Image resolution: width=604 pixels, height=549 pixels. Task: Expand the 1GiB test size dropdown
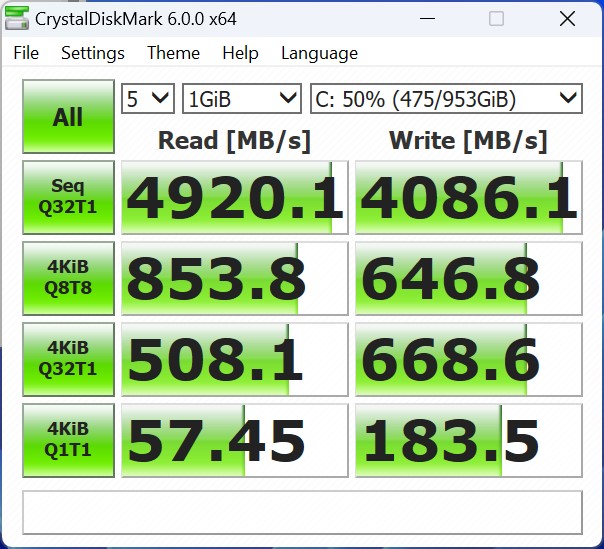242,99
